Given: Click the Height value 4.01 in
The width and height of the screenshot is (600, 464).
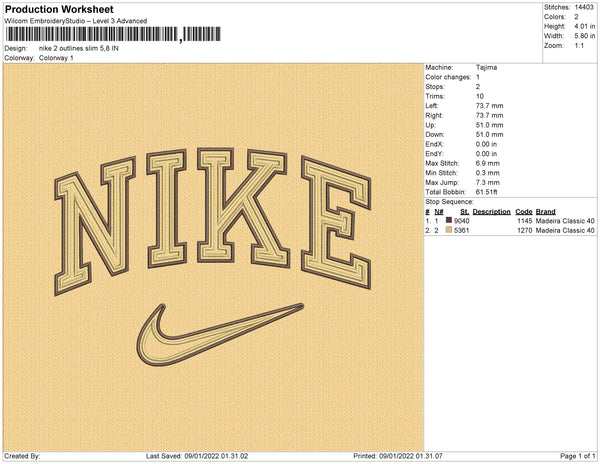Looking at the screenshot, I should 584,26.
